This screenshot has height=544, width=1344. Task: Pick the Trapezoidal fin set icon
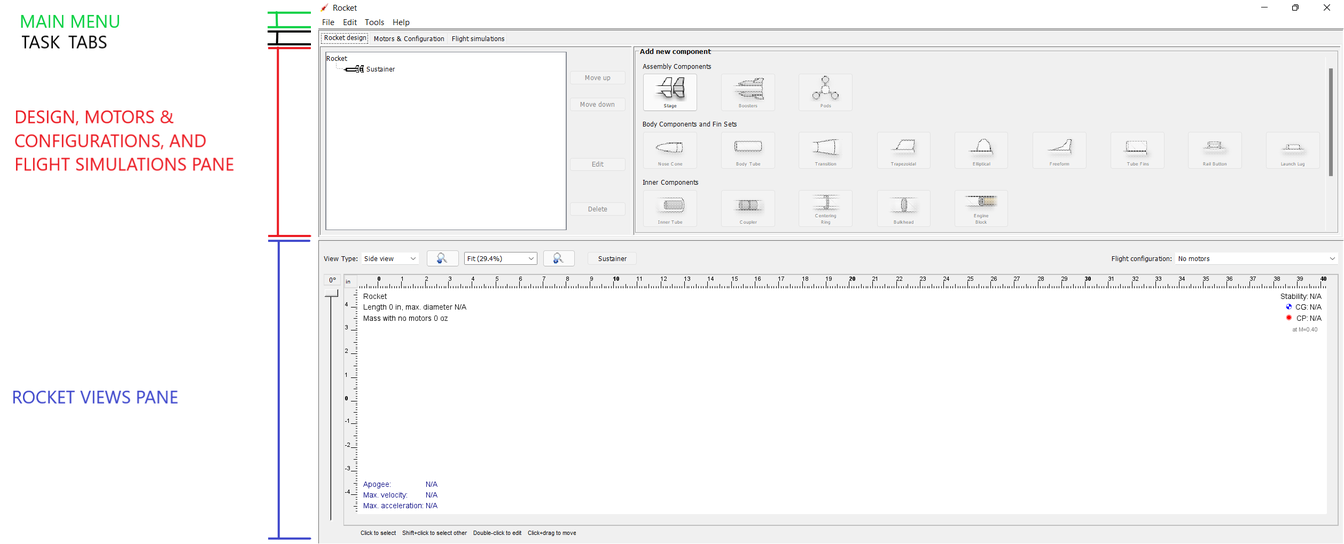tap(903, 150)
